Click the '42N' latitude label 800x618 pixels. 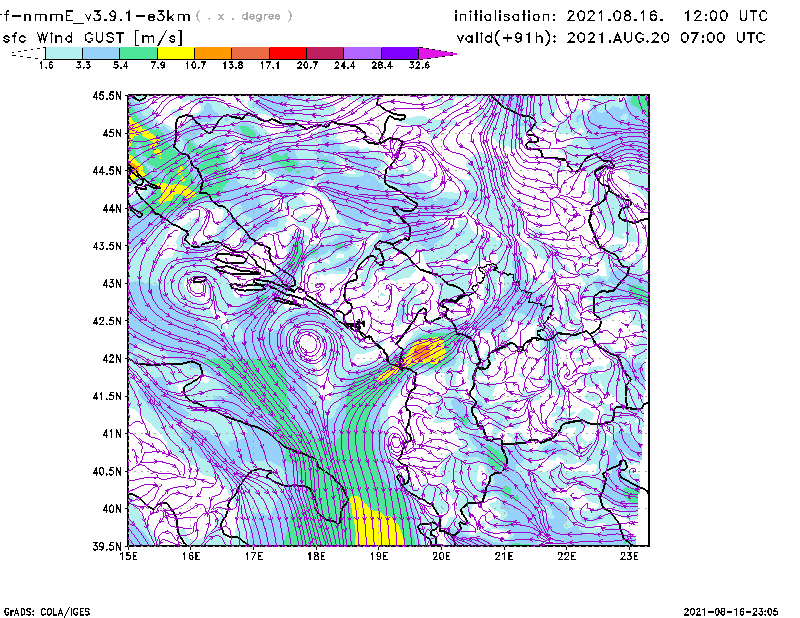(x=112, y=358)
